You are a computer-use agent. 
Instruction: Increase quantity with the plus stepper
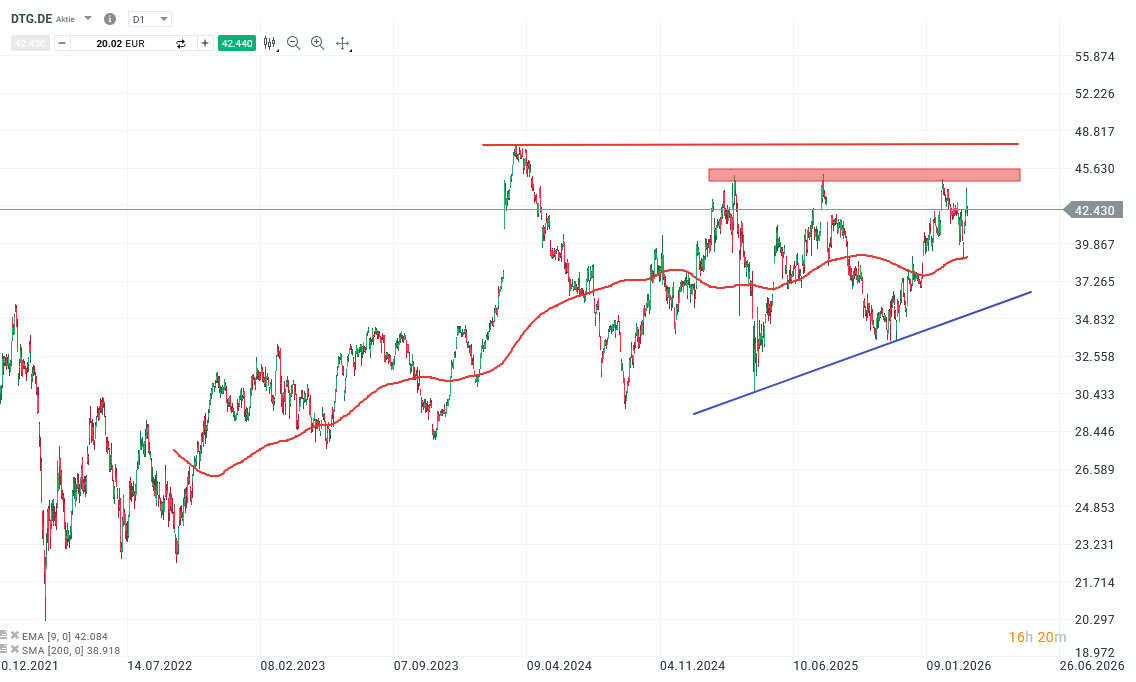(x=205, y=43)
